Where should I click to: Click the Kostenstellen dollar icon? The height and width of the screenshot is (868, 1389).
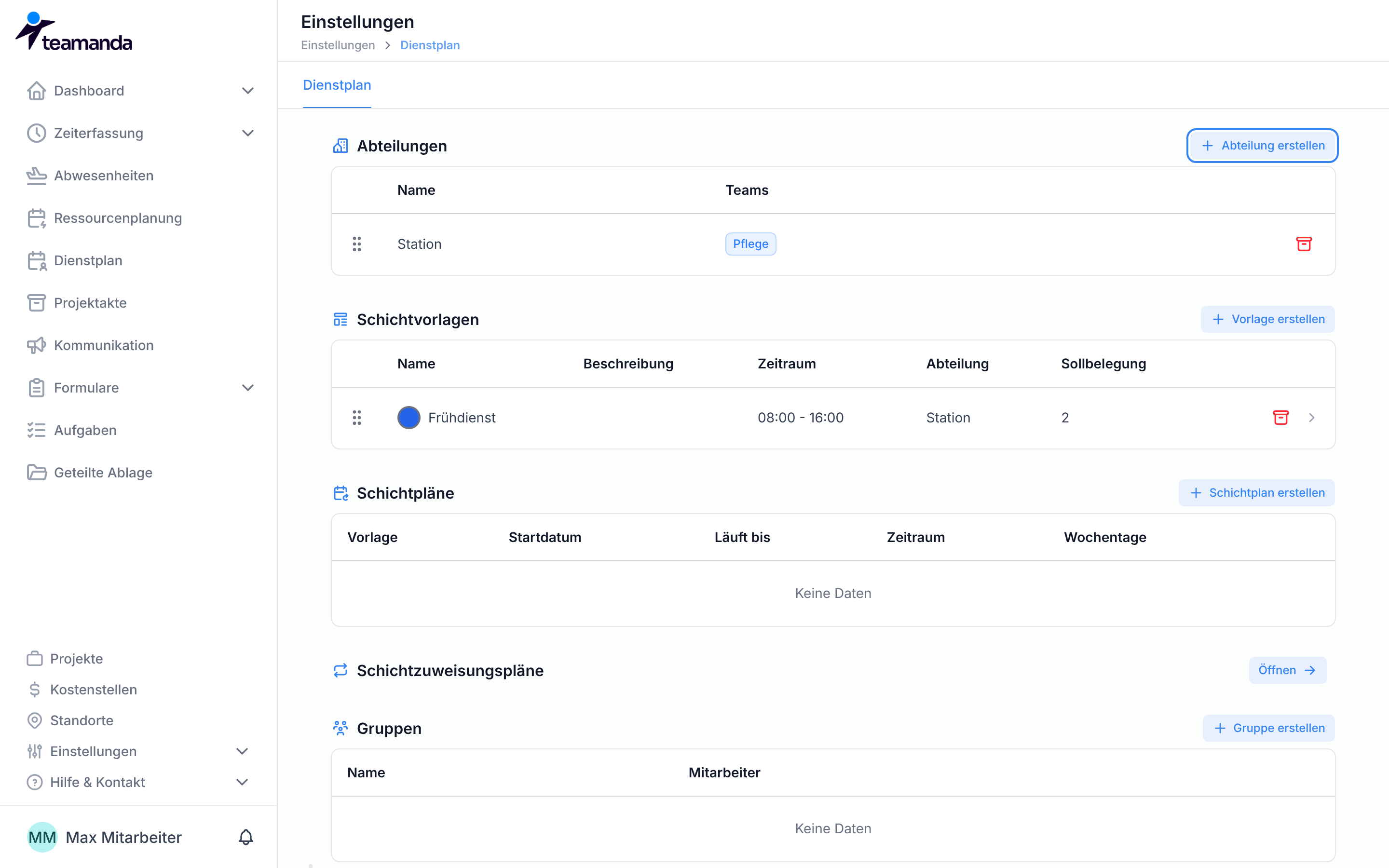(34, 690)
